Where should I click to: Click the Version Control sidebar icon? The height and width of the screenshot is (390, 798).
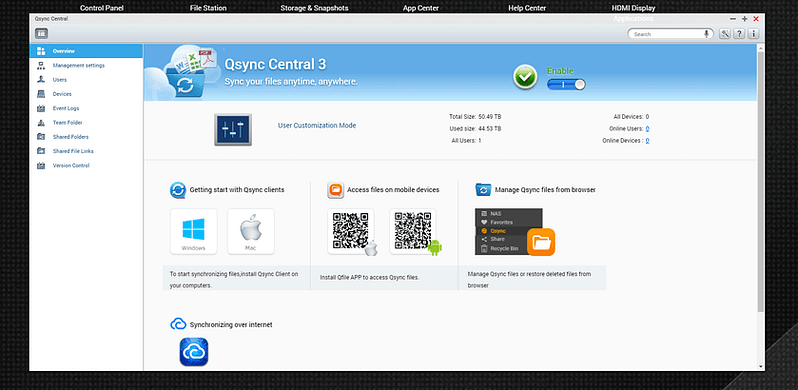coord(41,165)
